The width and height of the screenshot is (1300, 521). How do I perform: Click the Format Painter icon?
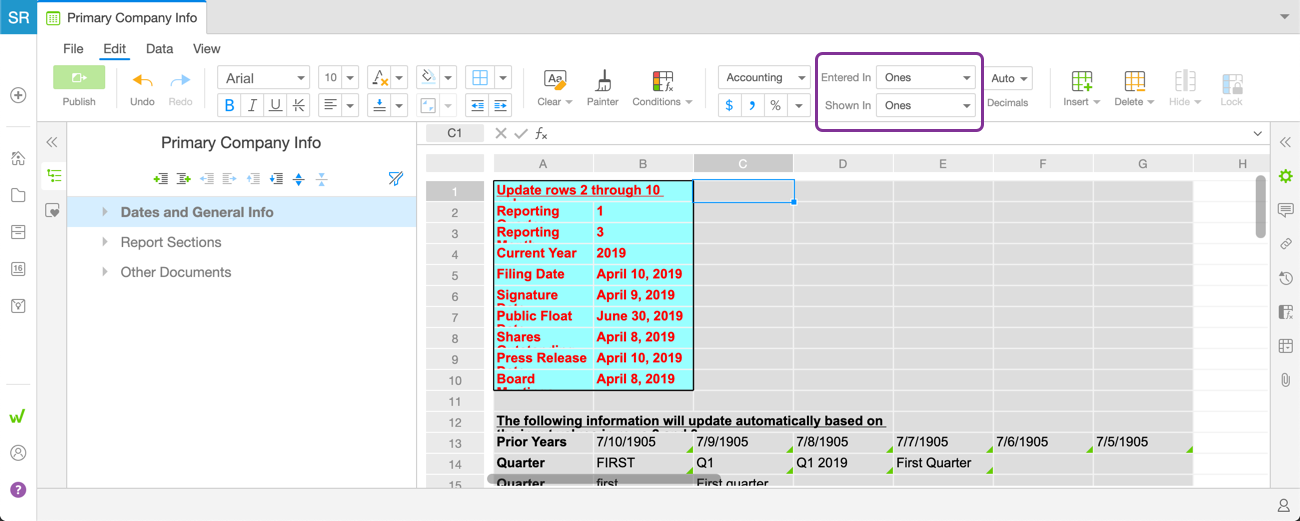(602, 81)
